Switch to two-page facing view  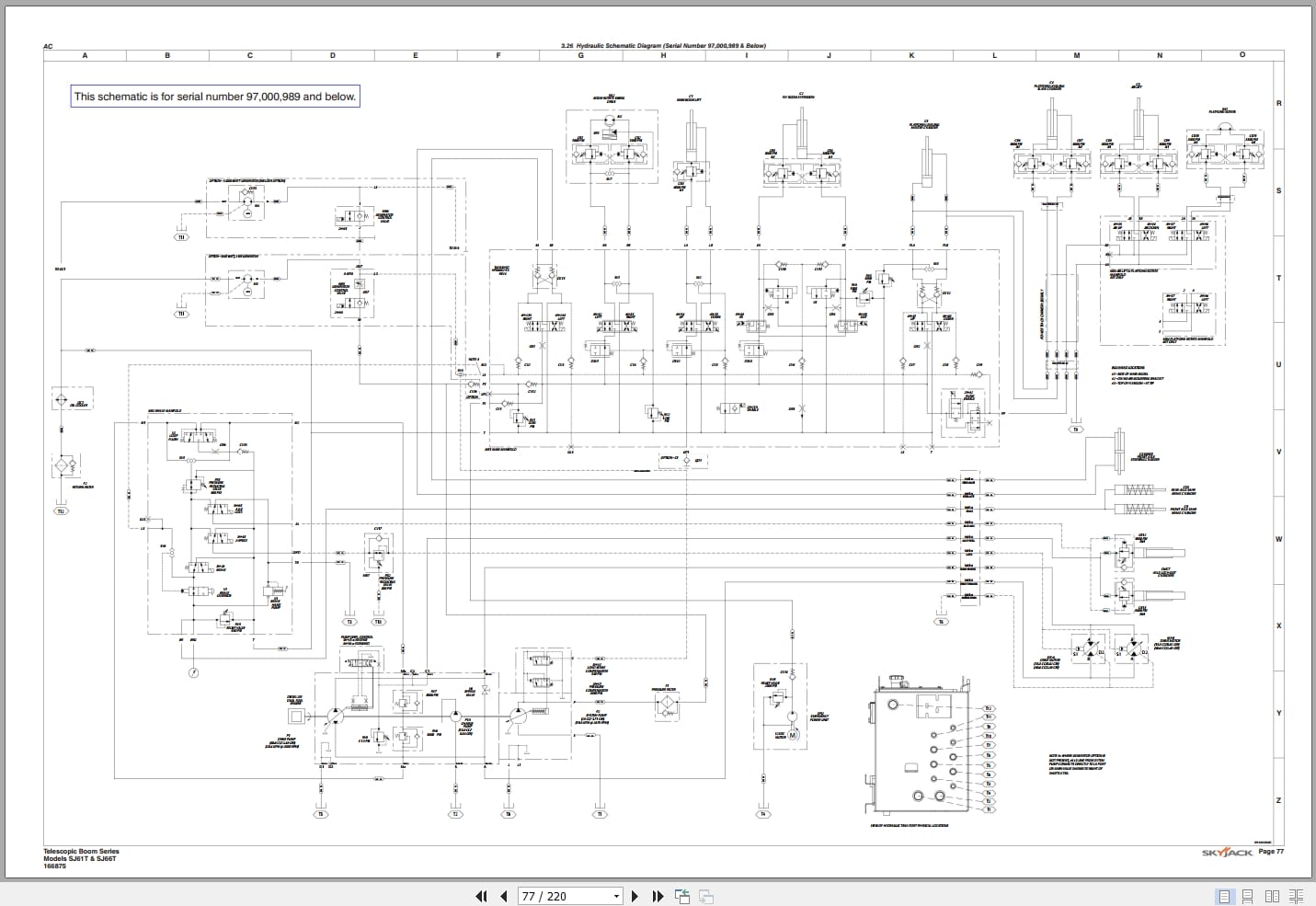[x=1272, y=896]
